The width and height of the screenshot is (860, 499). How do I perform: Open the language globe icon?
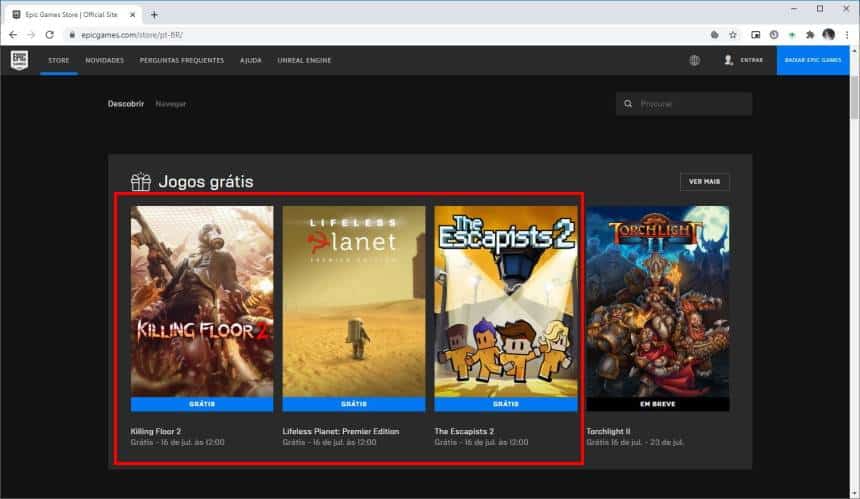(x=694, y=60)
